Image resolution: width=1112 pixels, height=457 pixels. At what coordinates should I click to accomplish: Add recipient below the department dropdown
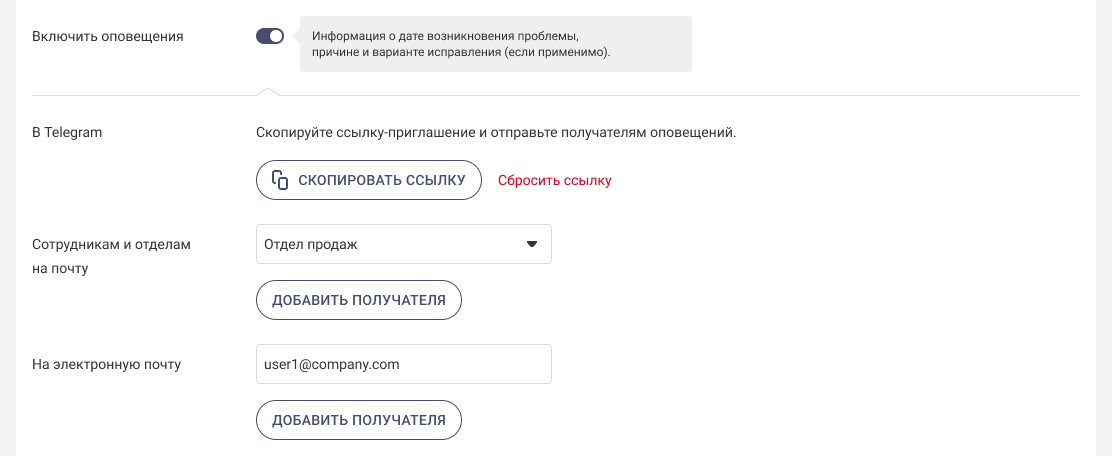[x=358, y=300]
